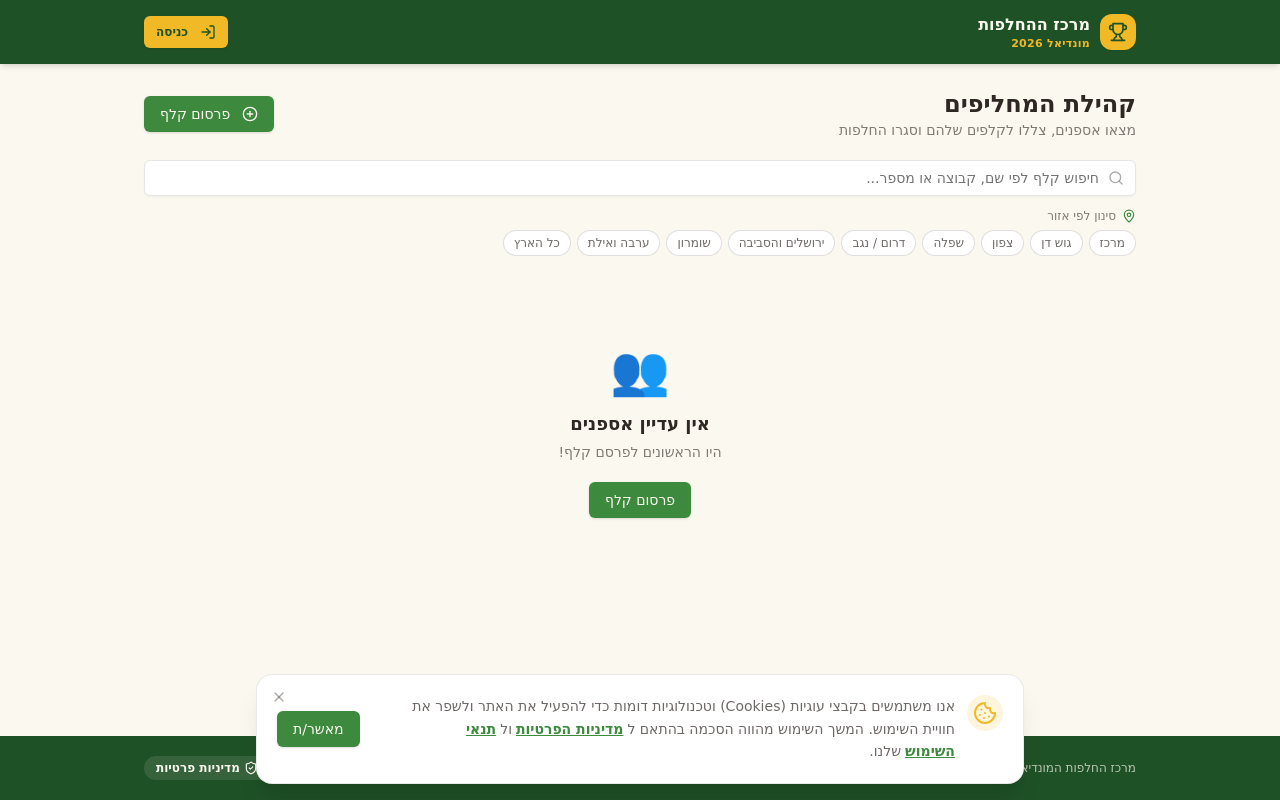Filter by שפלה region
The image size is (1280, 800).
pos(948,243)
